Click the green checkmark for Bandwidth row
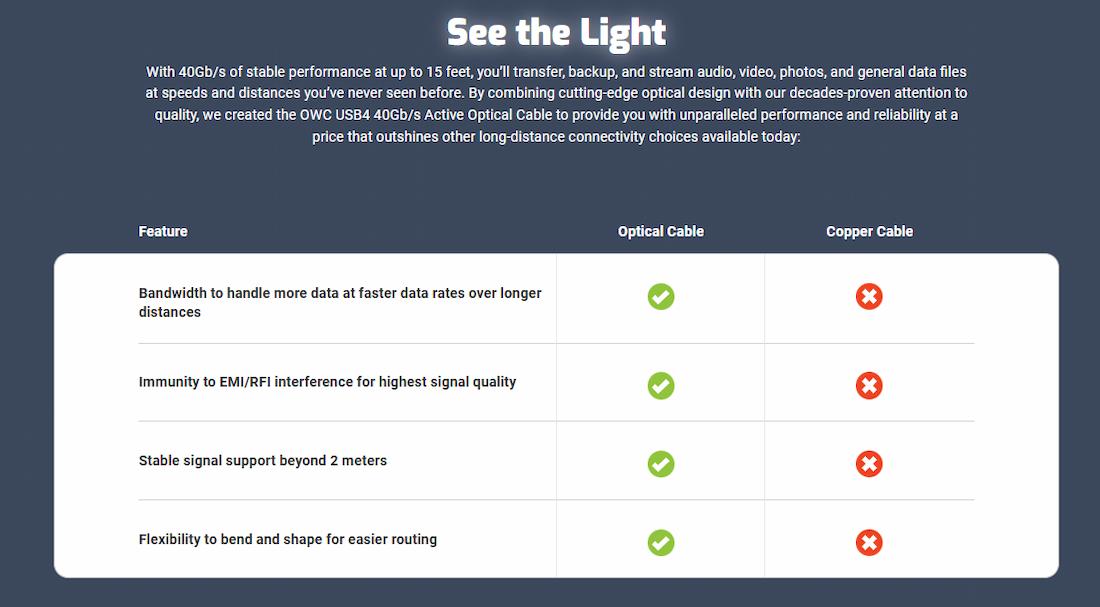This screenshot has width=1100, height=607. [661, 297]
